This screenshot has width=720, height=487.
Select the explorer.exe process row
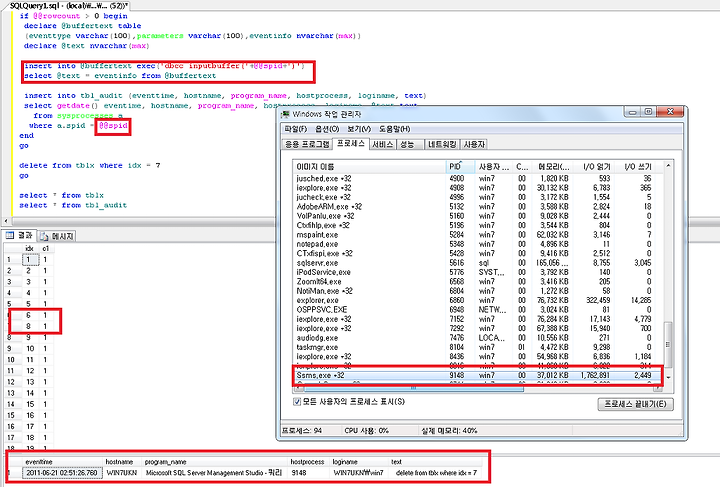(478, 301)
